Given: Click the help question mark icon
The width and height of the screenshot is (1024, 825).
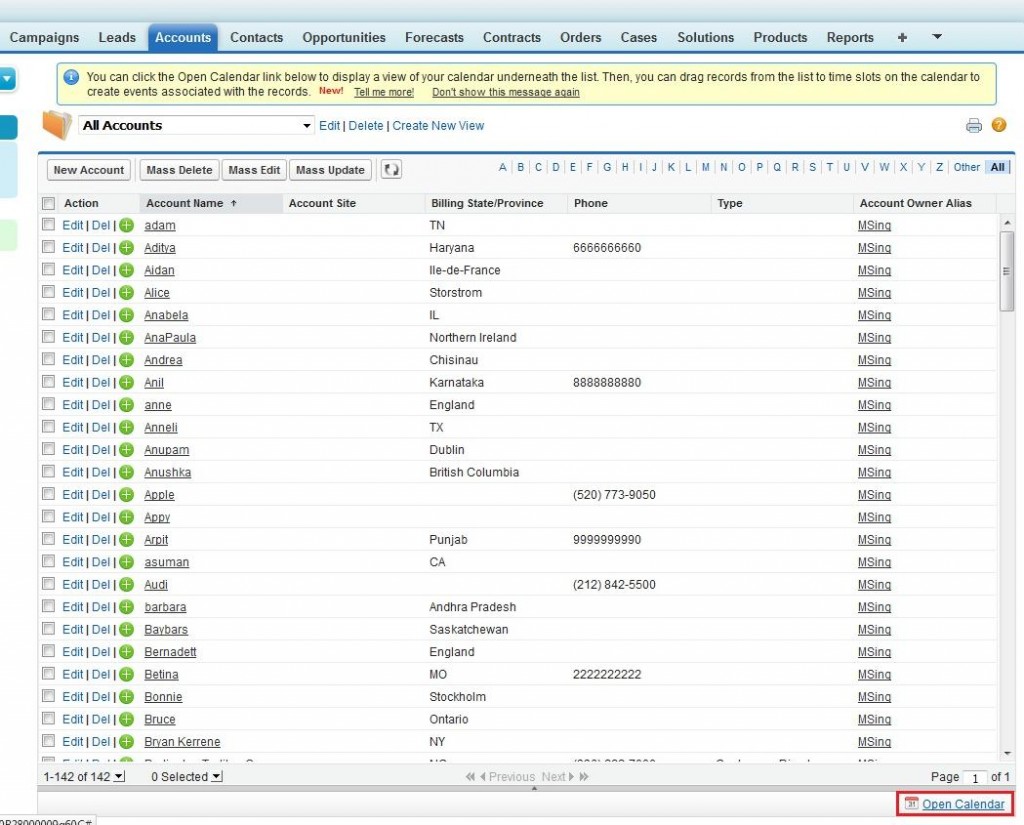Looking at the screenshot, I should (998, 125).
